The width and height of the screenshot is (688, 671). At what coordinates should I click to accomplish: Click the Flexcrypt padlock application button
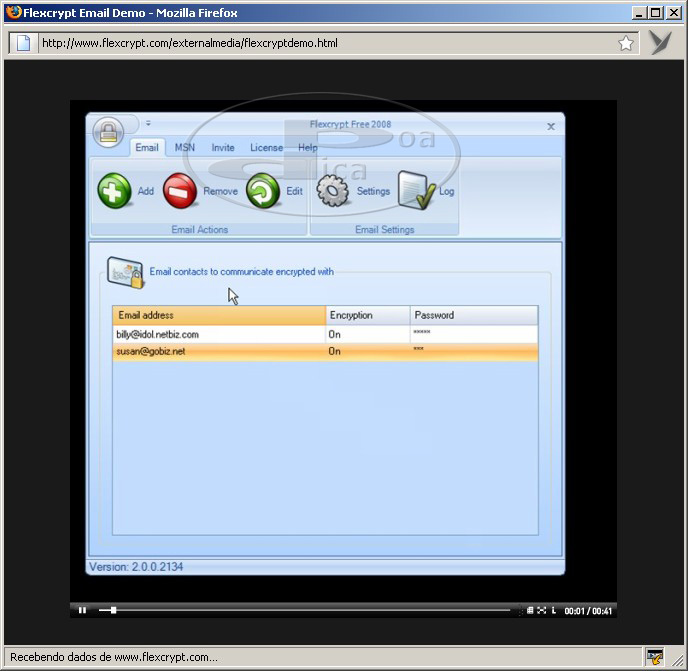pos(108,131)
